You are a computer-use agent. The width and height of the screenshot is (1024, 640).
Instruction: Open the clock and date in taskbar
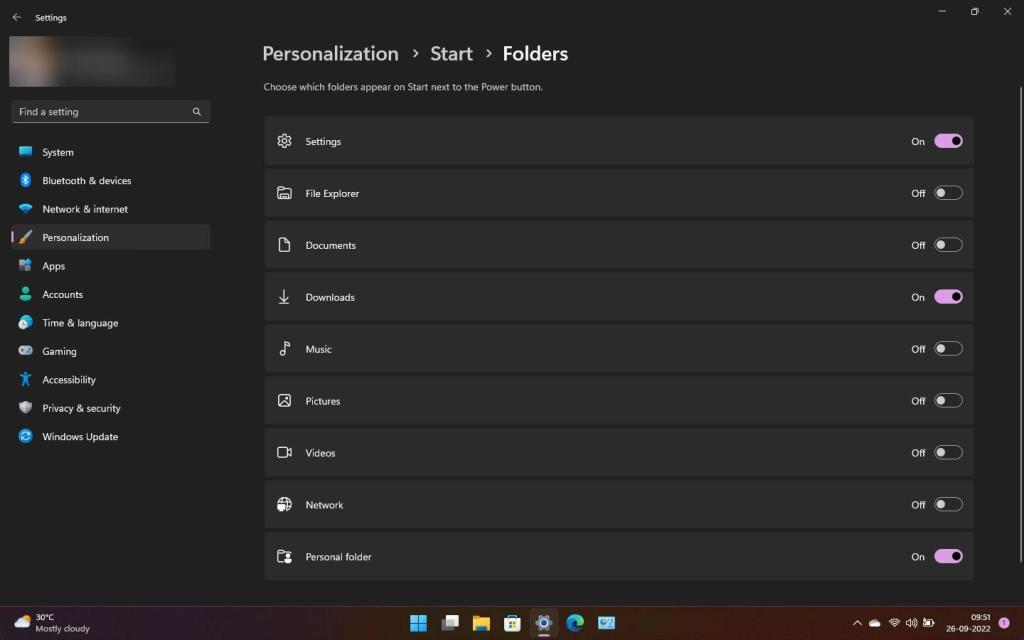pyautogui.click(x=968, y=623)
